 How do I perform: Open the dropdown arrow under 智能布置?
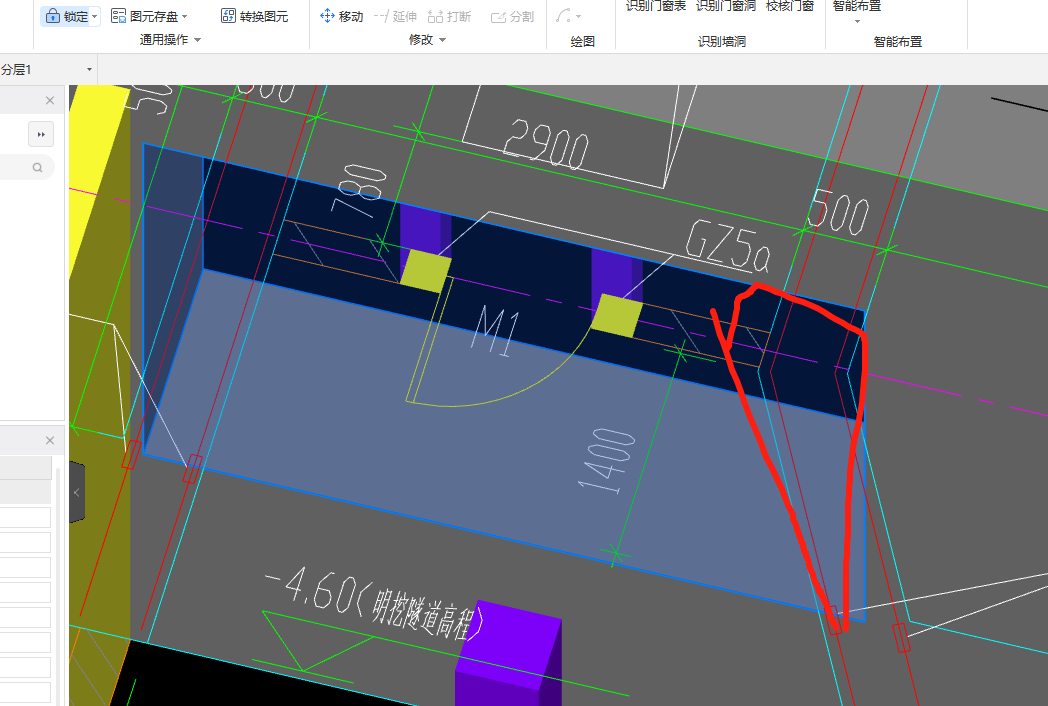[858, 22]
